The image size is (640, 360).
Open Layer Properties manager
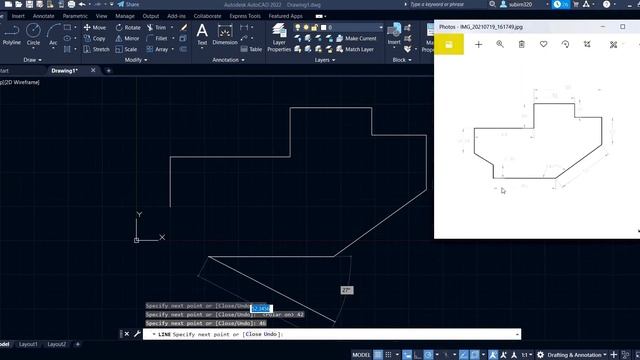point(279,38)
